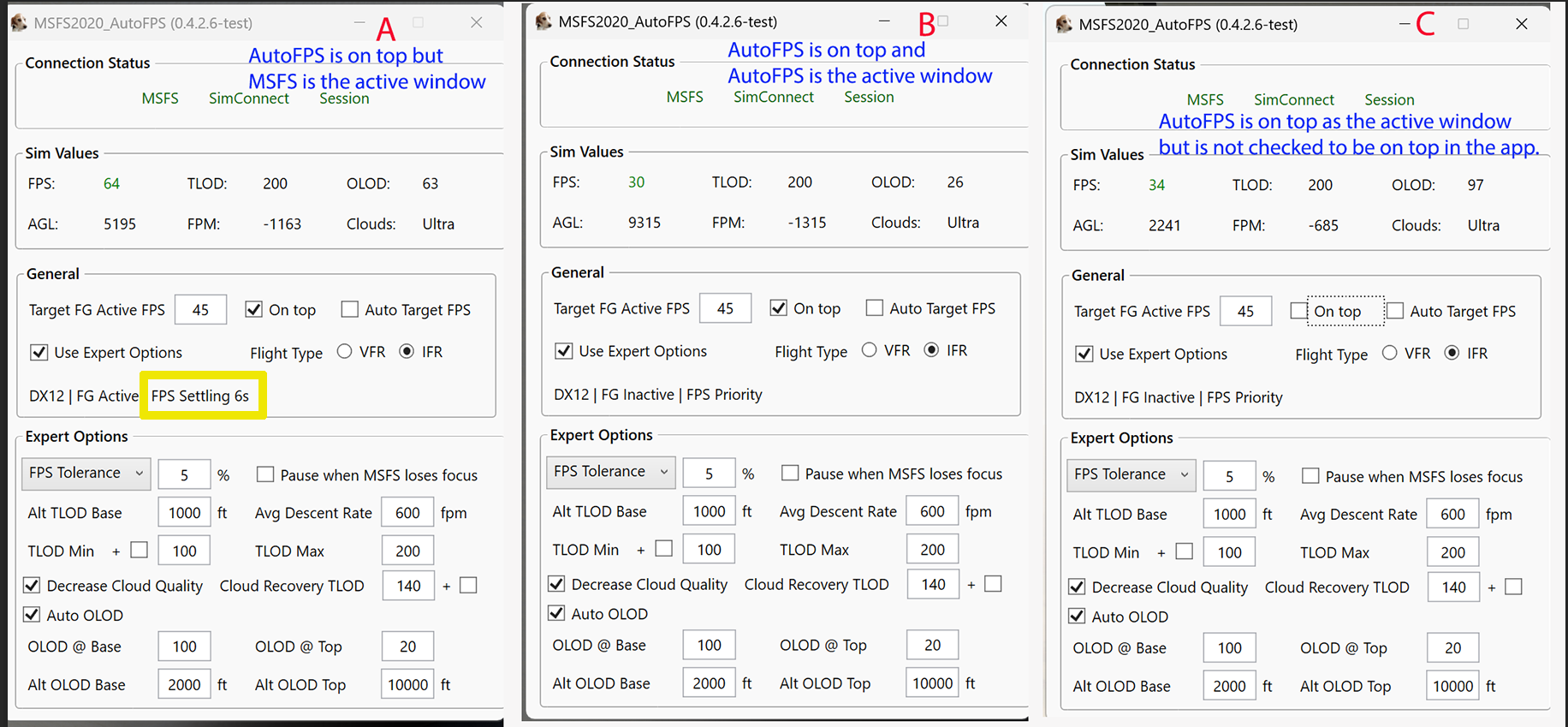Image resolution: width=1568 pixels, height=727 pixels.
Task: Select the IFR radio button in window A
Action: pyautogui.click(x=407, y=352)
